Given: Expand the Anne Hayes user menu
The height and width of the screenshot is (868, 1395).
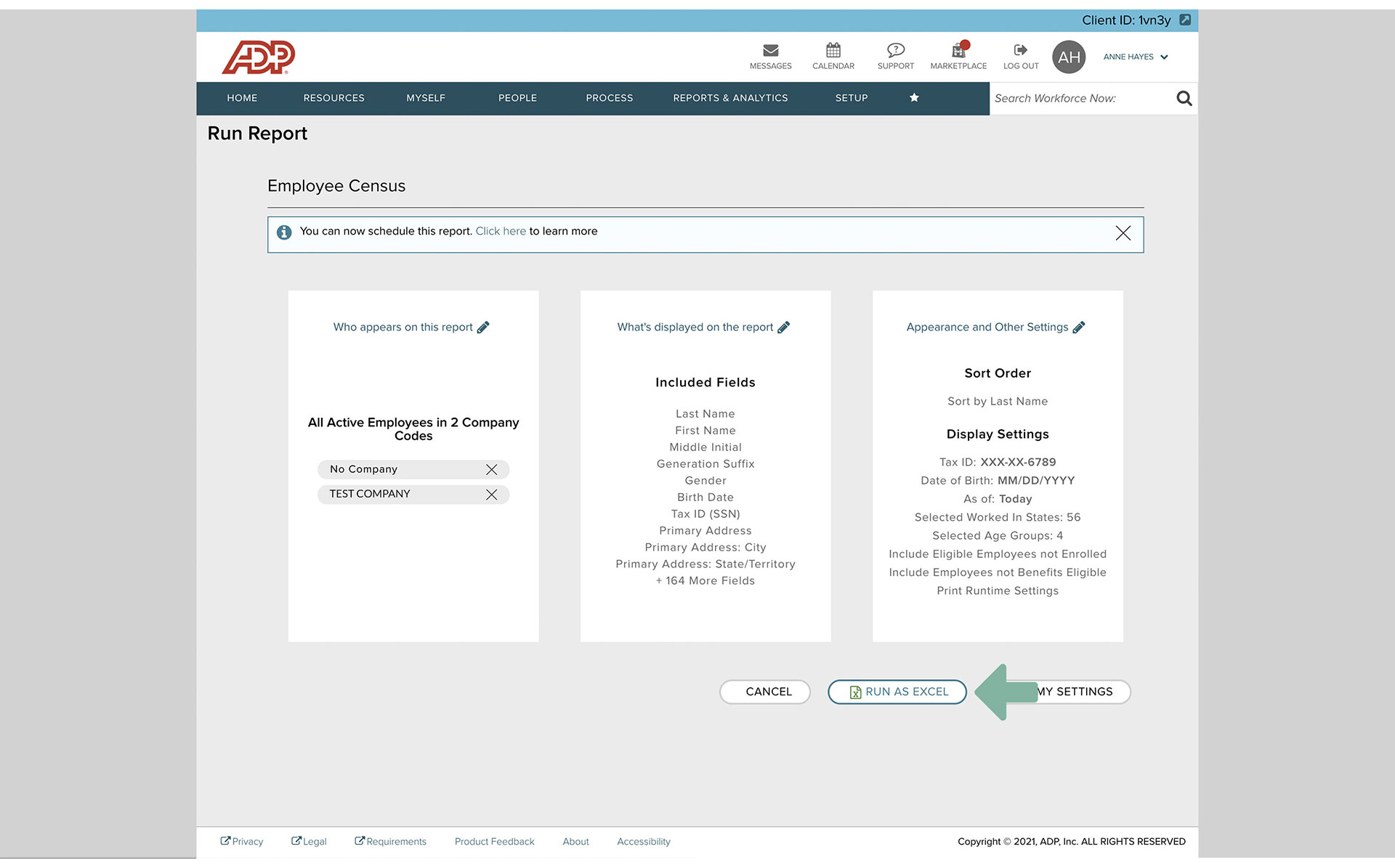Looking at the screenshot, I should [x=1136, y=57].
